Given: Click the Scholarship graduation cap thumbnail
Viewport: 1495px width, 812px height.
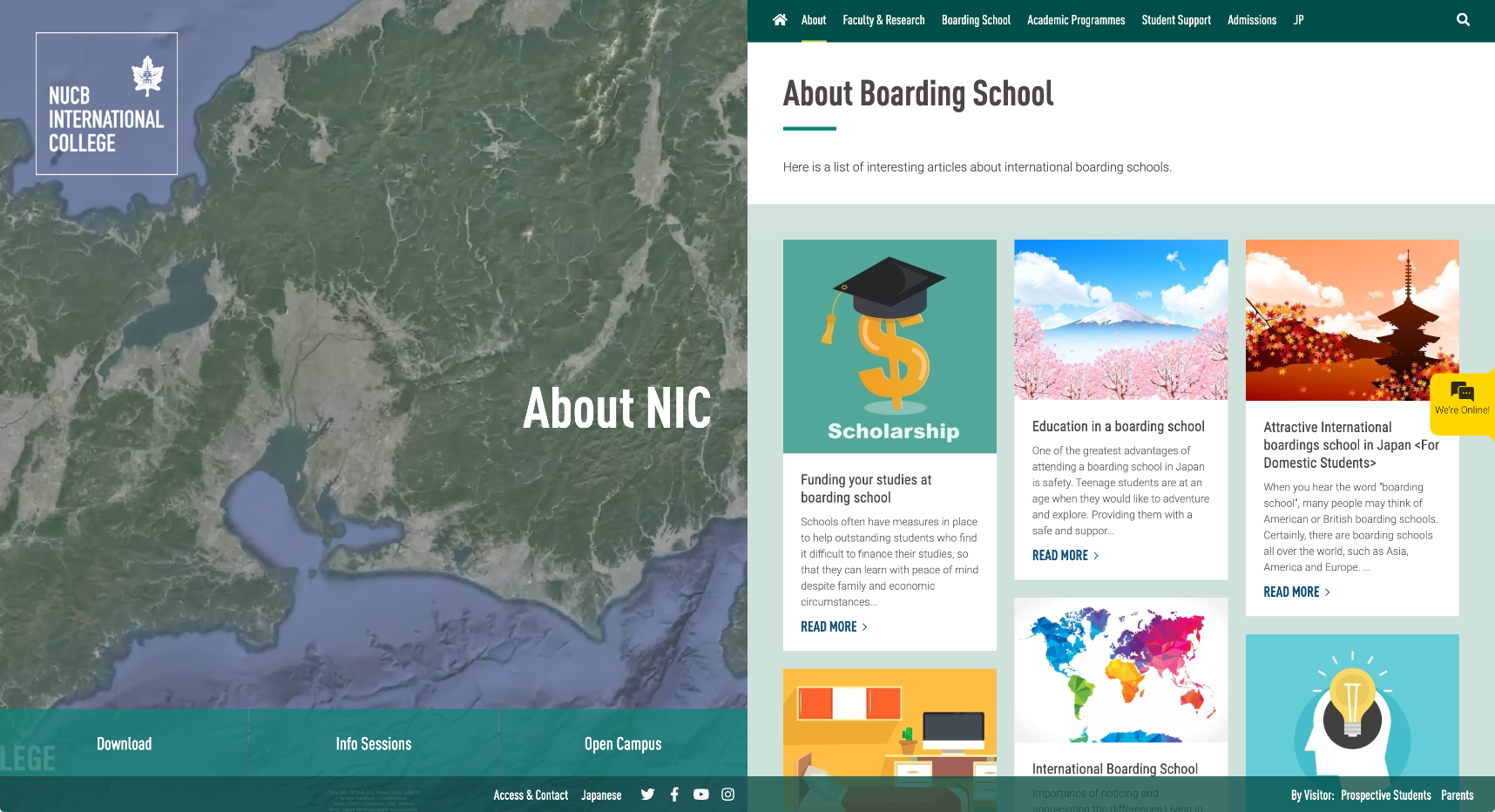Looking at the screenshot, I should (x=889, y=346).
